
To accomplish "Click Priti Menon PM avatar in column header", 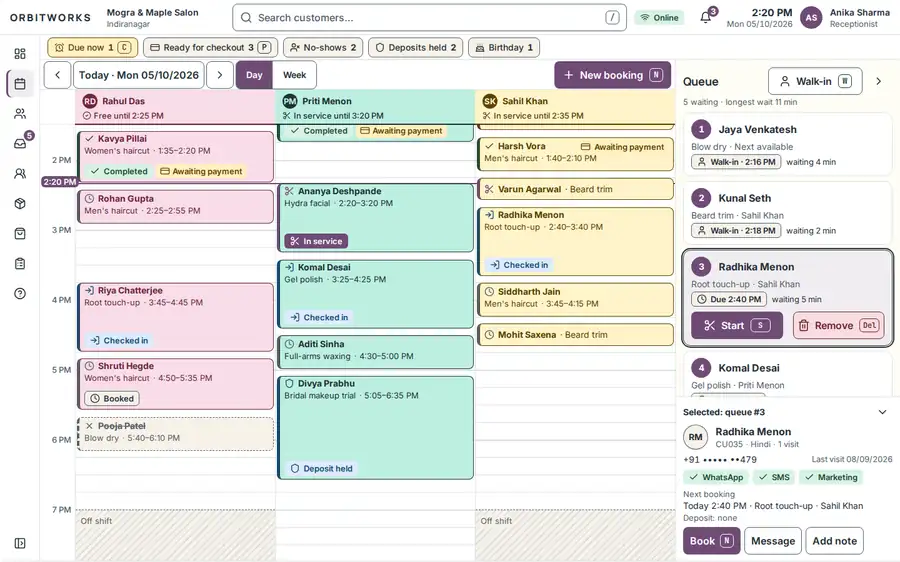I will coord(290,101).
